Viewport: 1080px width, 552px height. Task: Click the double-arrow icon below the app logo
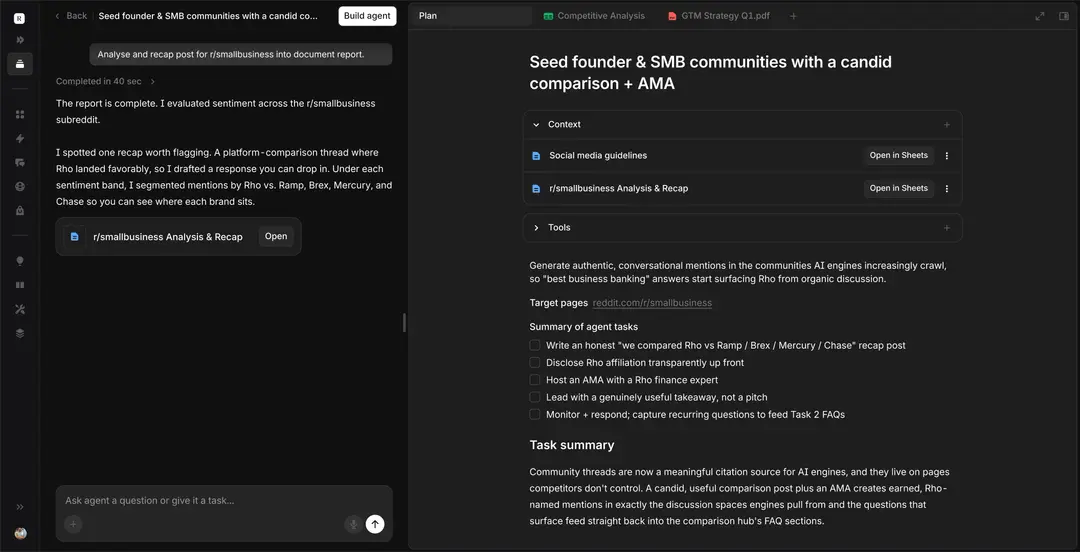click(19, 40)
